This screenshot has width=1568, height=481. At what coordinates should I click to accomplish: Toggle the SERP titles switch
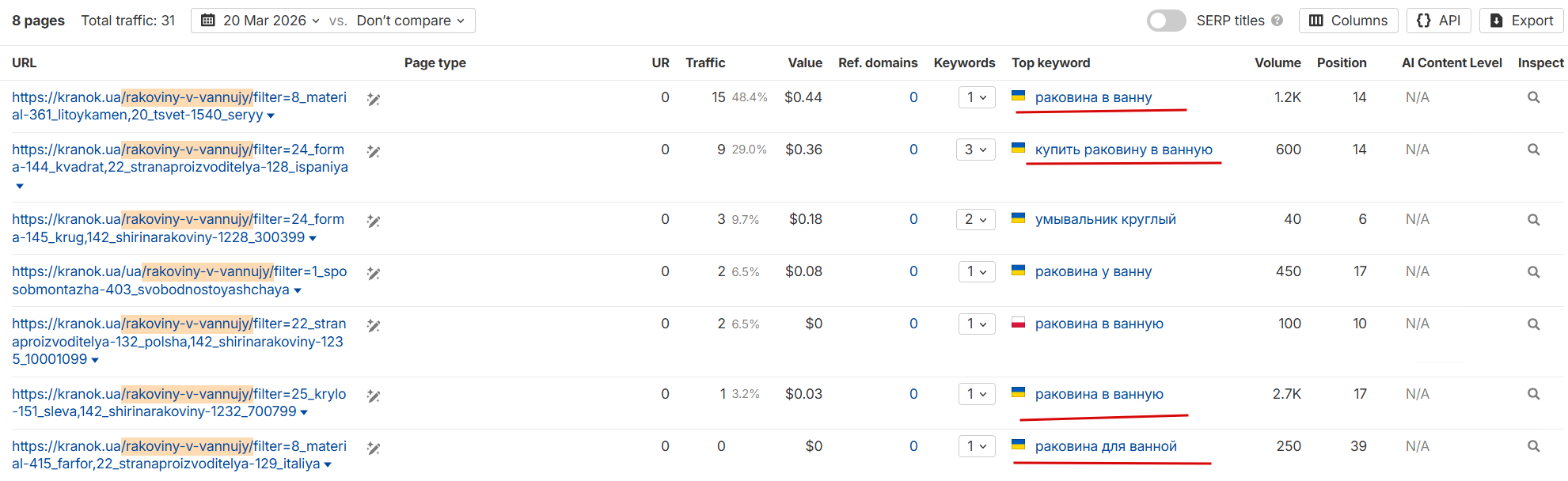(1166, 21)
